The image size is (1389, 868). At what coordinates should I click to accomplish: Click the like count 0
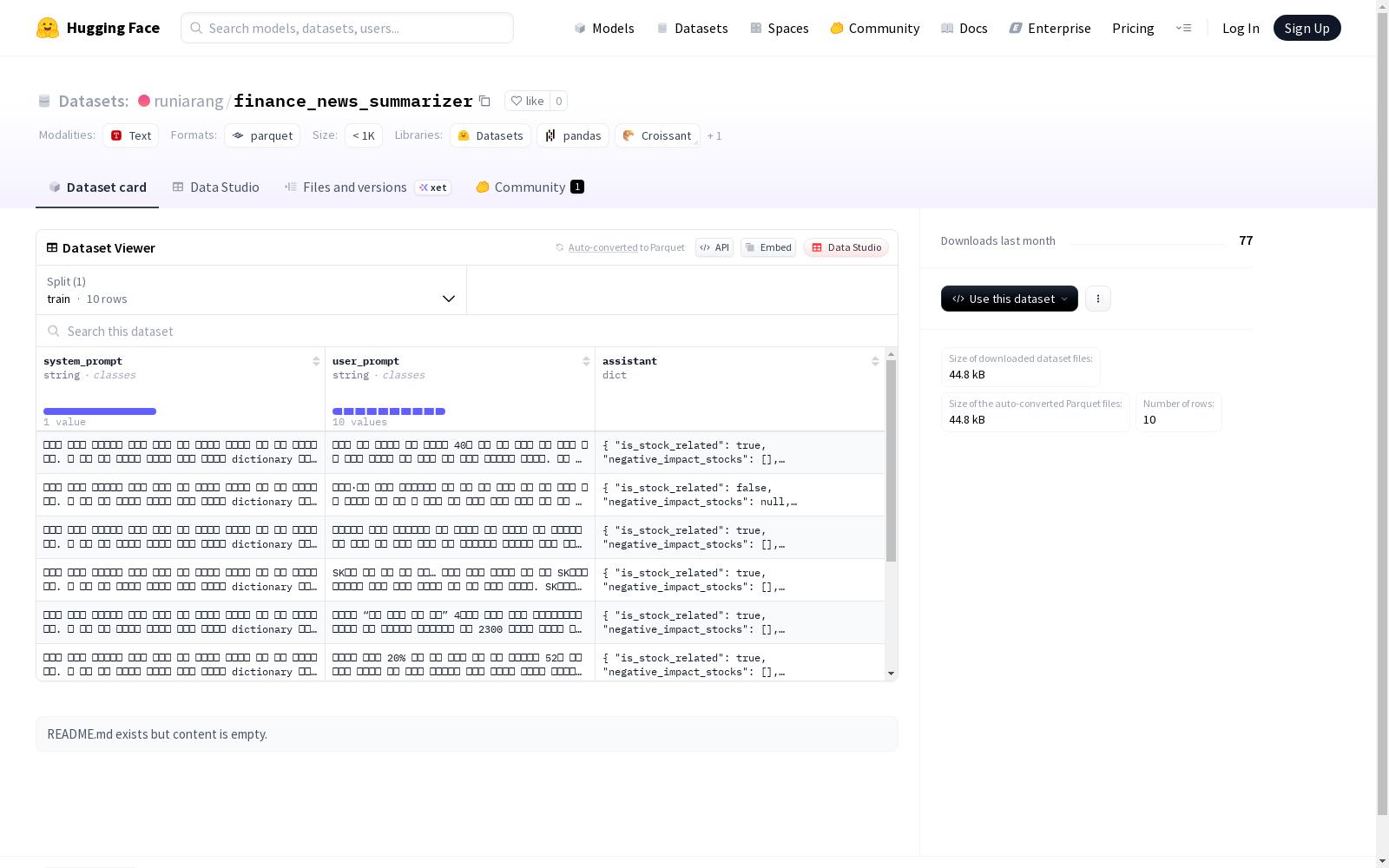pos(559,101)
